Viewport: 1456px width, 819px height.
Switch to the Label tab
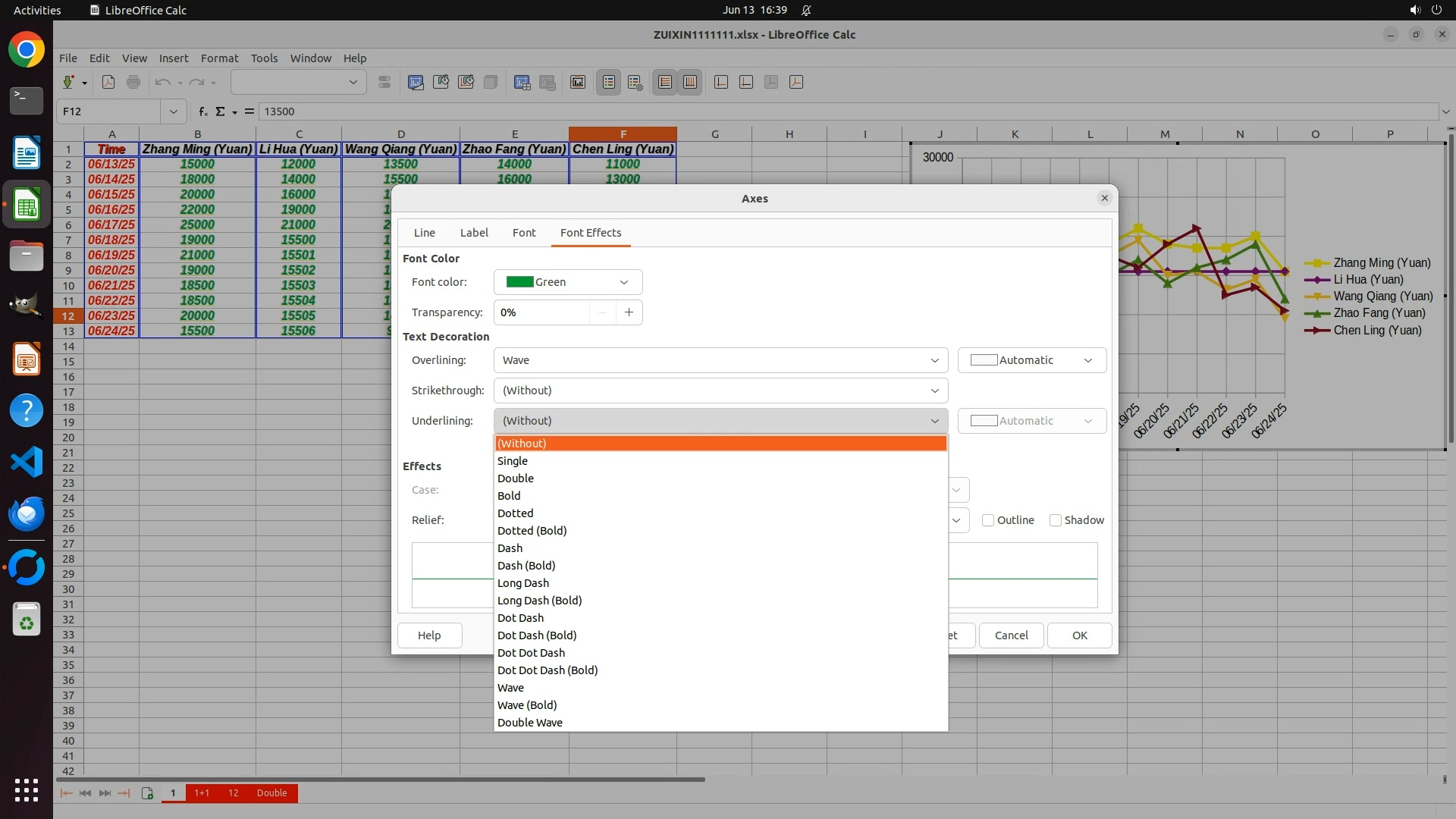[x=474, y=233]
